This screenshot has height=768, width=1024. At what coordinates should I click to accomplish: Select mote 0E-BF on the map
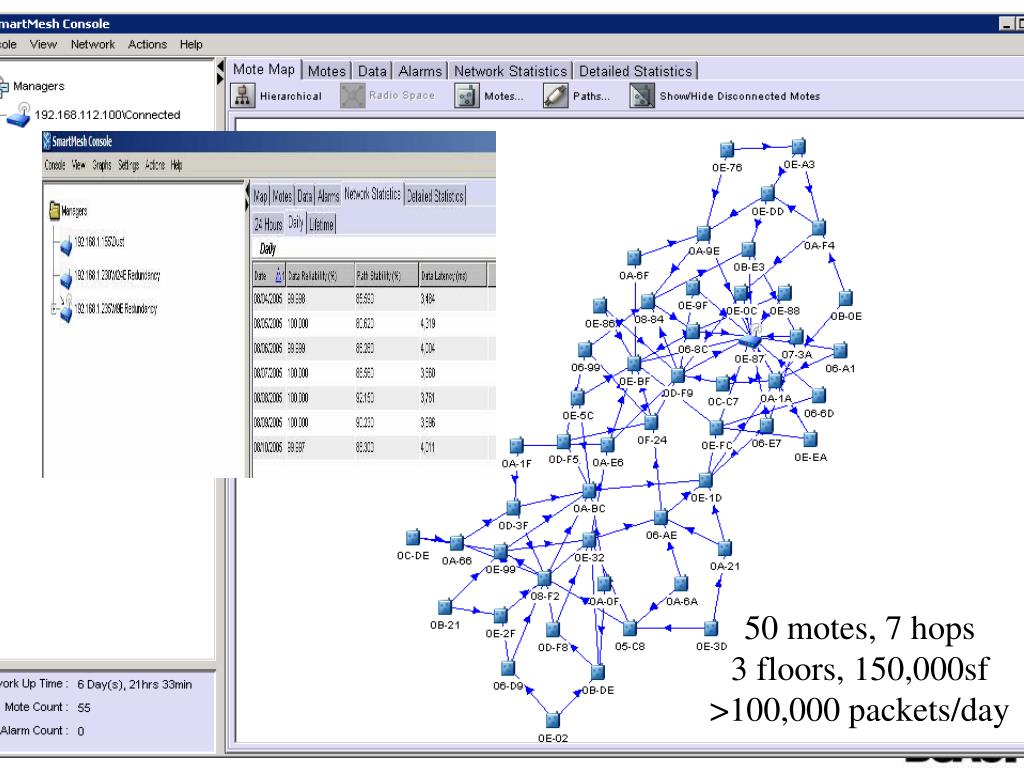pyautogui.click(x=634, y=364)
